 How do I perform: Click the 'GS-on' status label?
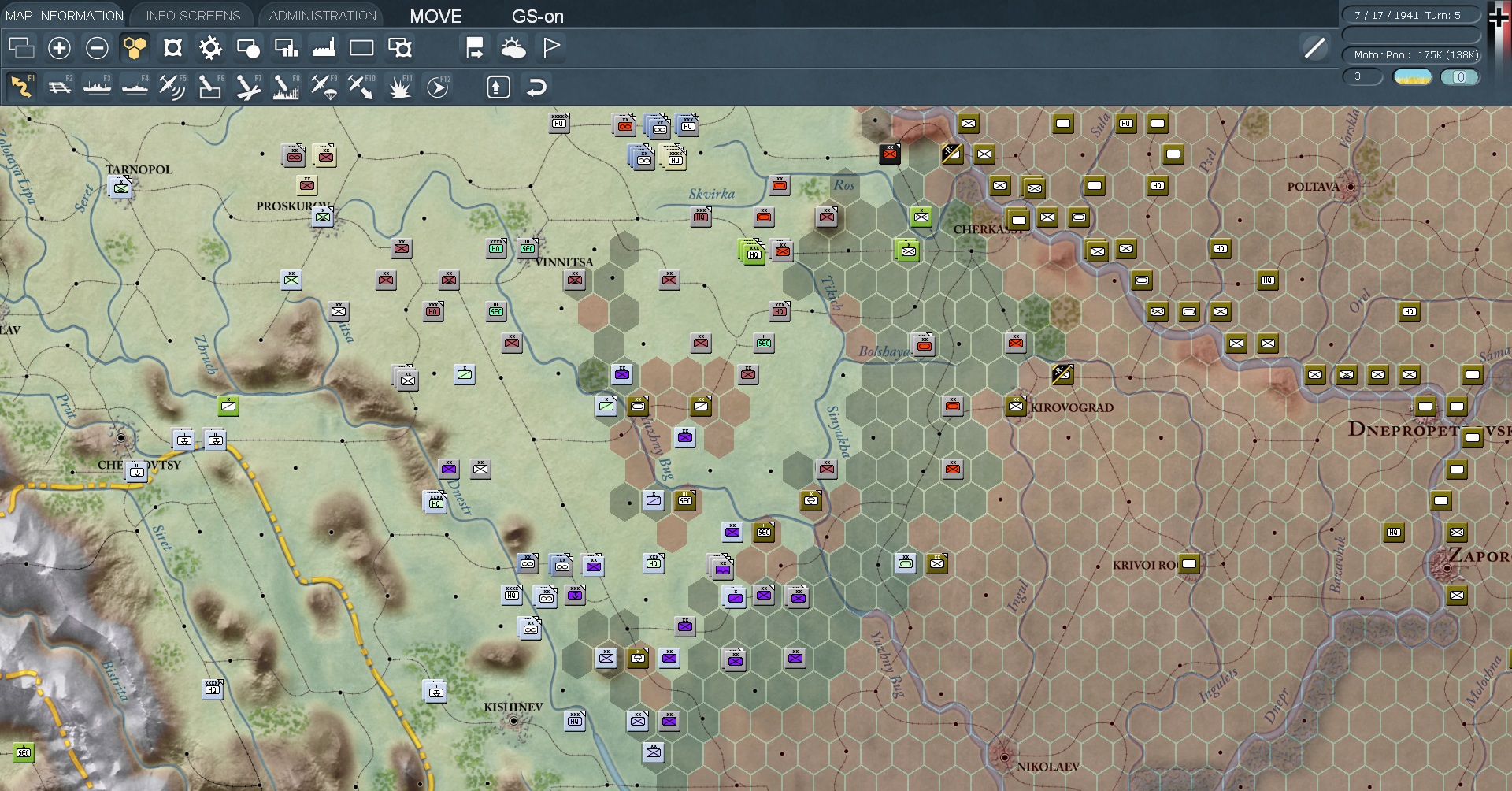click(x=538, y=17)
